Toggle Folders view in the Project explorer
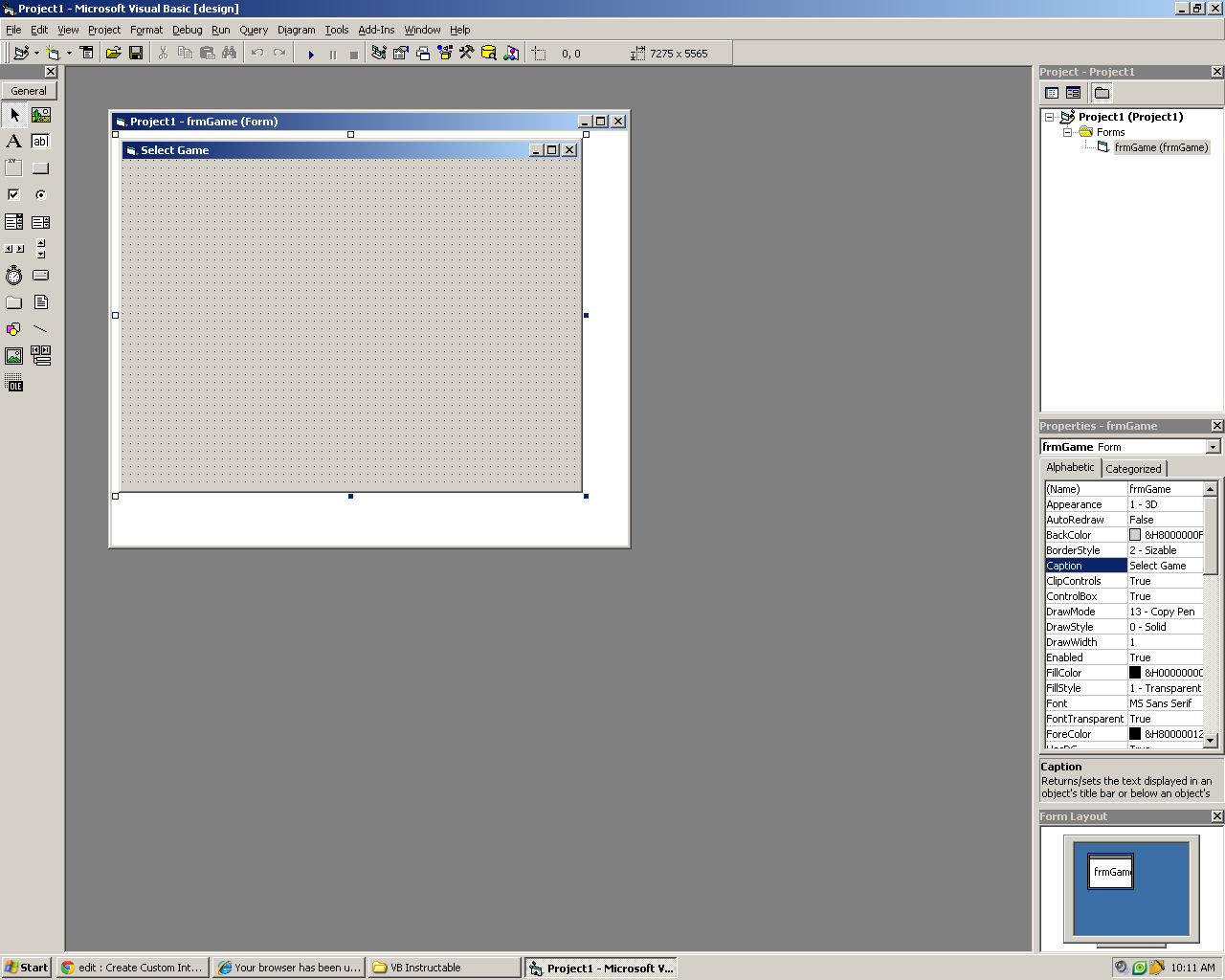Screen dimensions: 1225x980 point(1102,93)
